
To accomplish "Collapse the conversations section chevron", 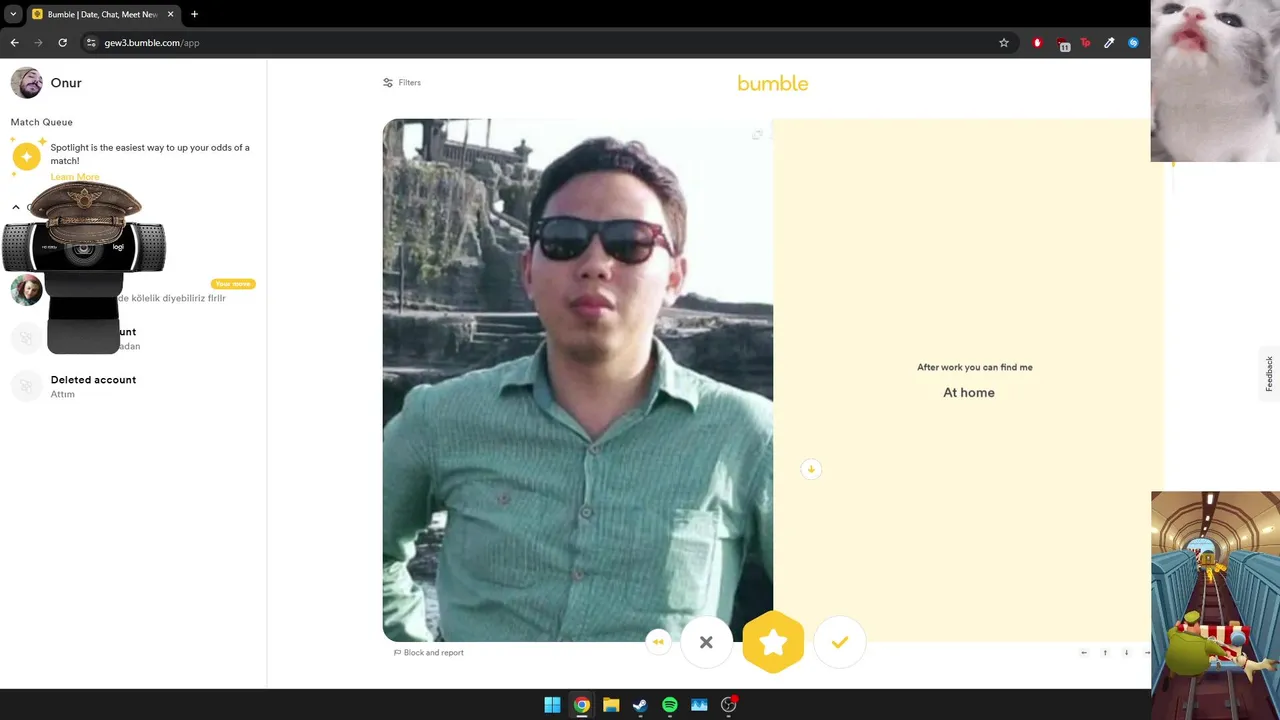I will pyautogui.click(x=16, y=207).
